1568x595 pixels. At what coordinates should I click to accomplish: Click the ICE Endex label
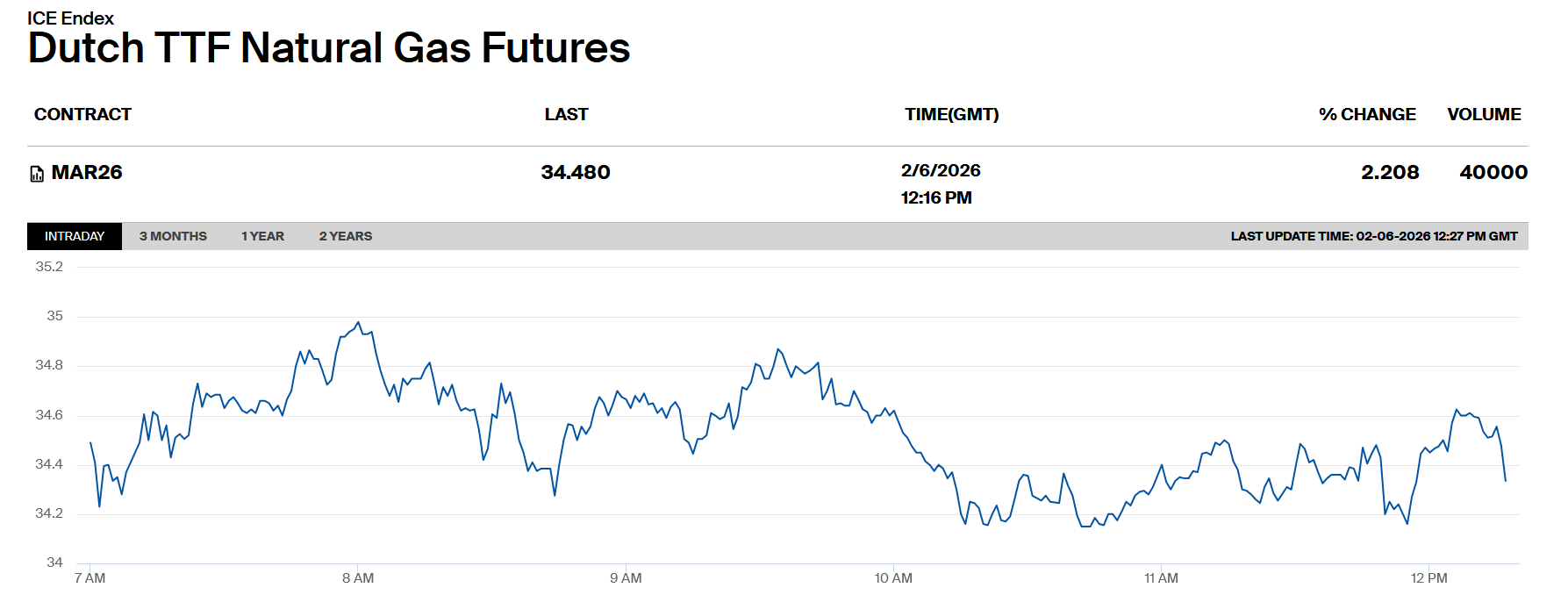[x=70, y=18]
